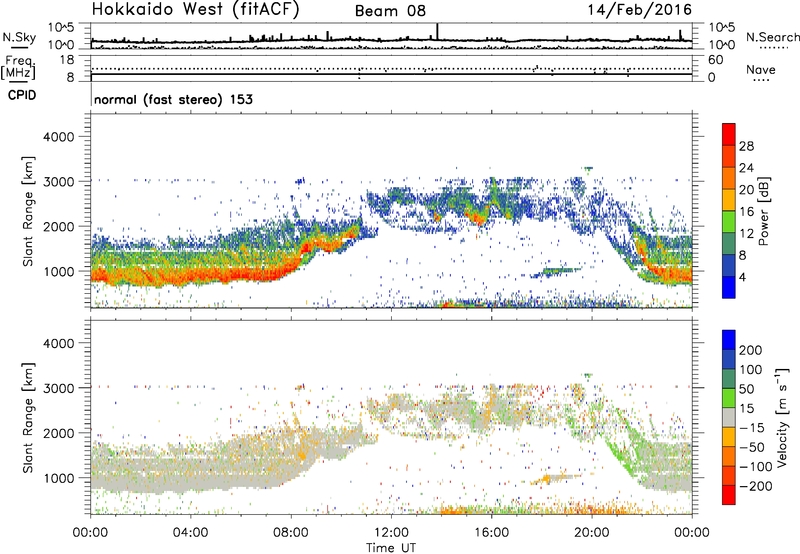This screenshot has height=554, width=800.
Task: Click the date '14/Feb/2016'
Action: coord(640,10)
